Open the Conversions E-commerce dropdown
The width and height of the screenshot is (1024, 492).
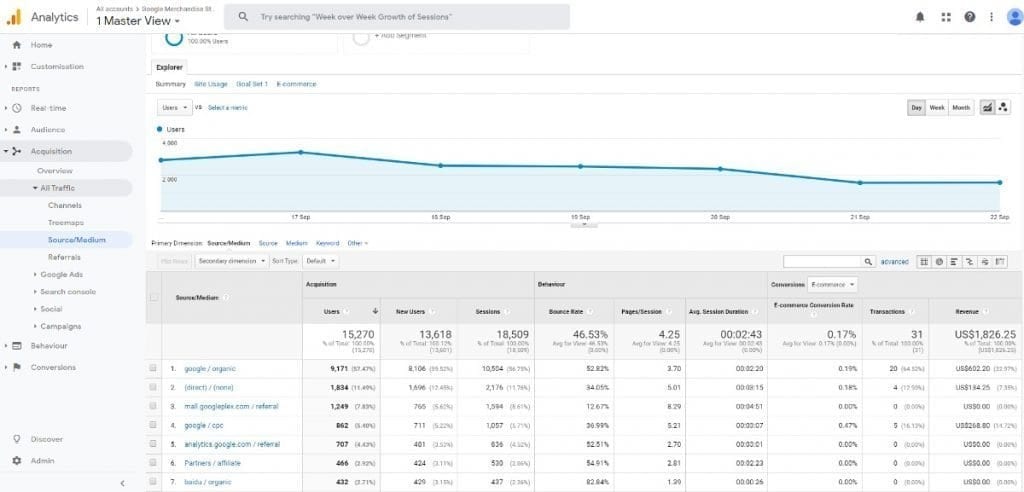833,285
